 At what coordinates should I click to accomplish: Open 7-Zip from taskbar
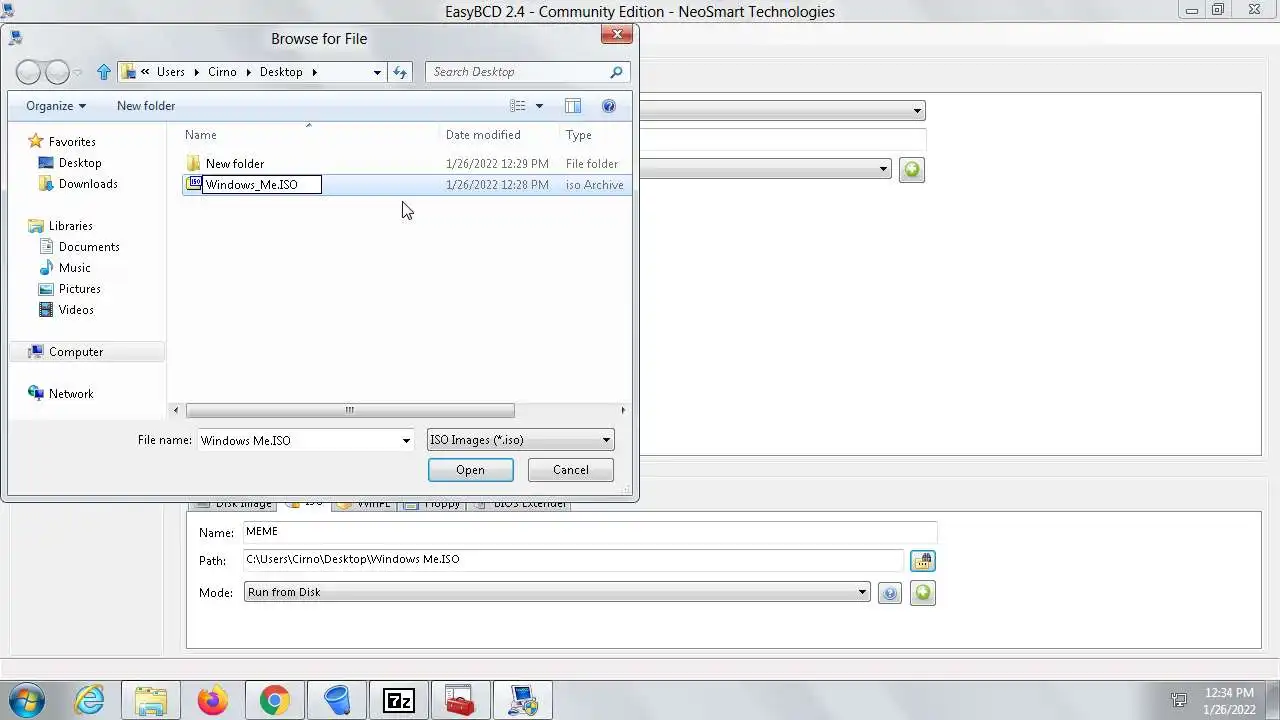pos(399,701)
